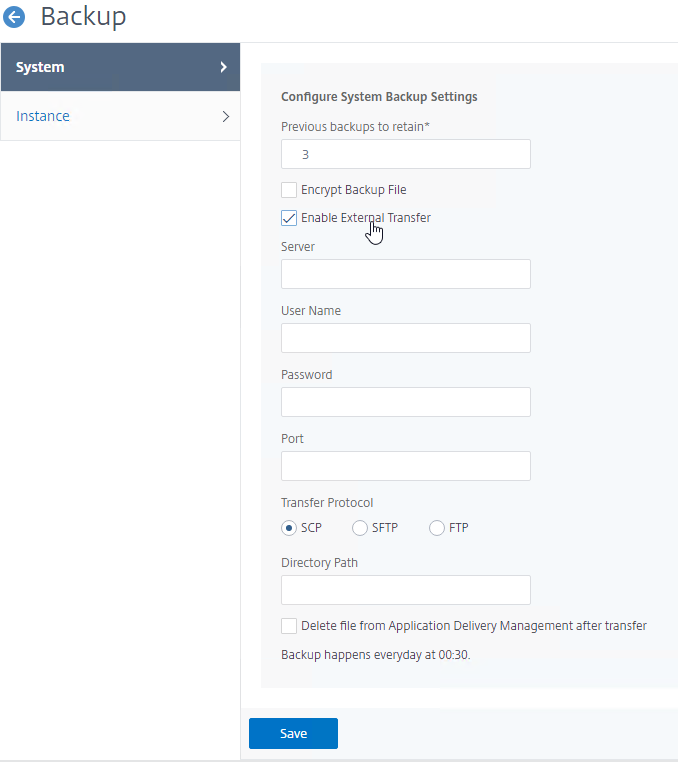
Task: Choose SFTP as transfer protocol
Action: 360,528
